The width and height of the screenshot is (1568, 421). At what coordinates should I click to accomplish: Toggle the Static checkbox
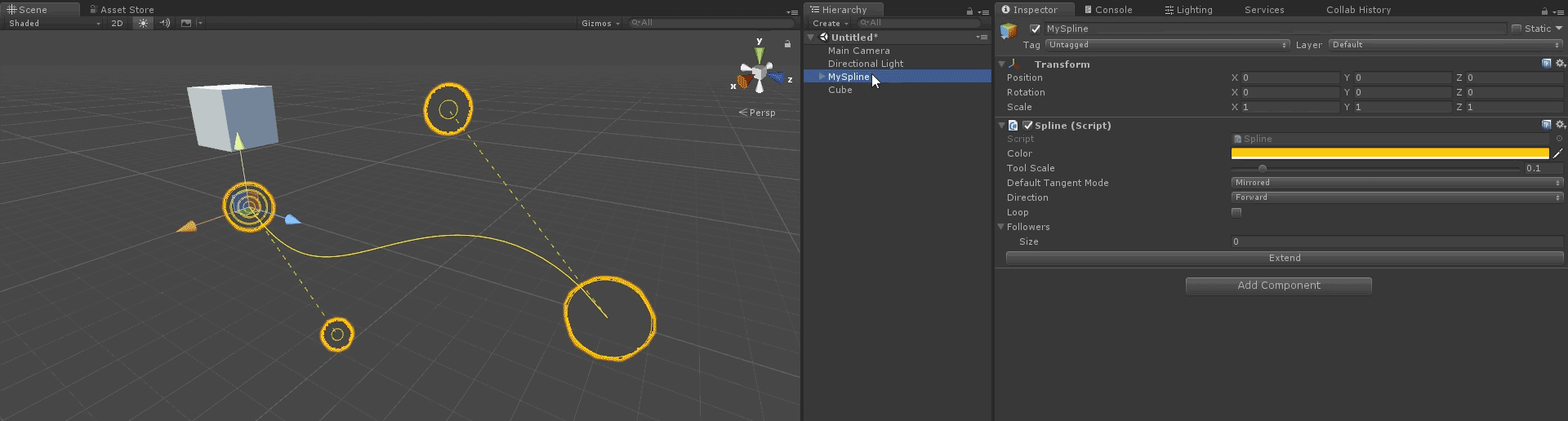[x=1517, y=29]
